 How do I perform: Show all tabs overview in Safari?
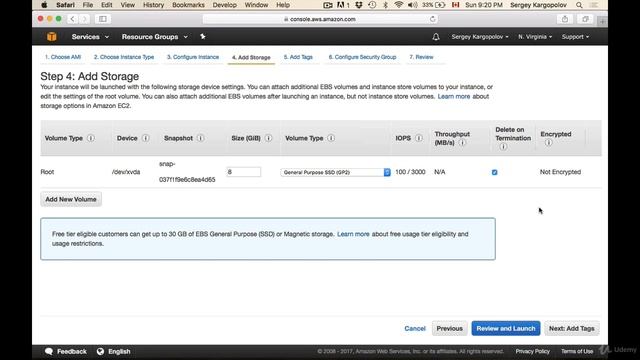[x=585, y=19]
